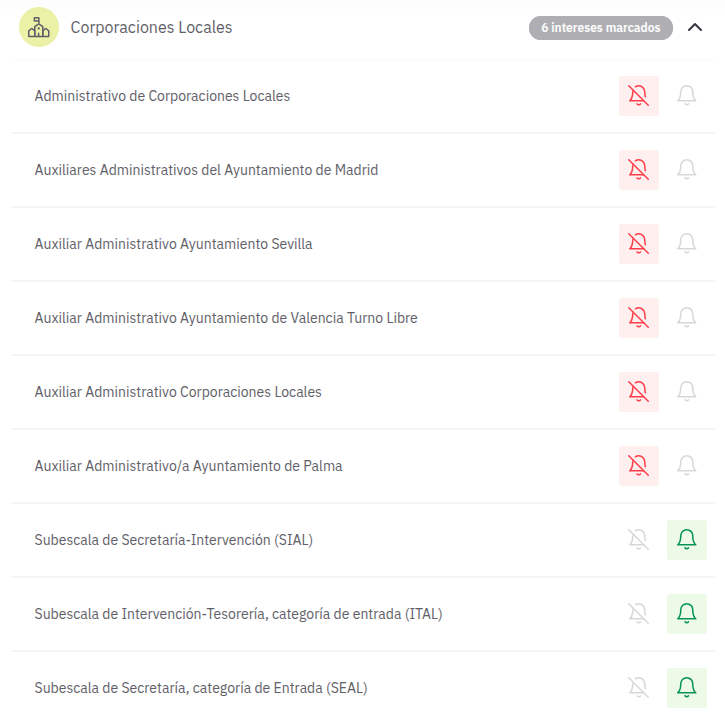Mute Intervención-Tesorería (ITAL) with crossed bell
The image size is (725, 721).
pos(638,614)
